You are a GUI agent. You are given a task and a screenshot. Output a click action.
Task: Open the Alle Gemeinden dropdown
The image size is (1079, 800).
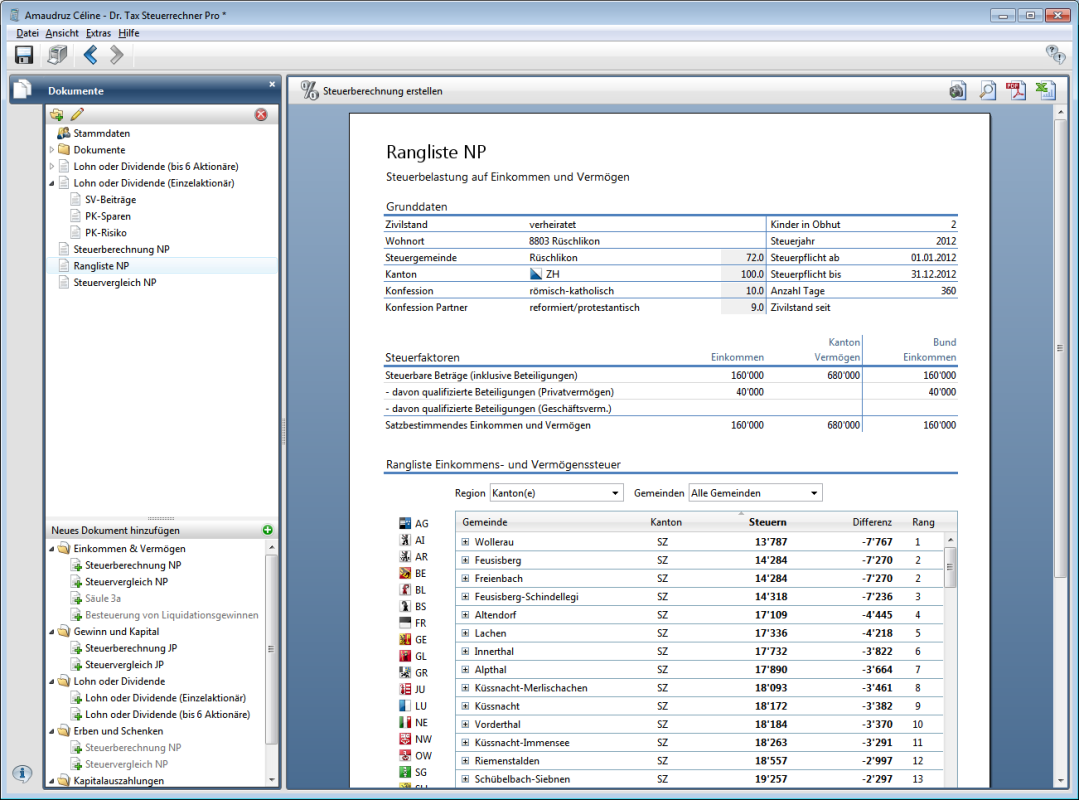756,493
